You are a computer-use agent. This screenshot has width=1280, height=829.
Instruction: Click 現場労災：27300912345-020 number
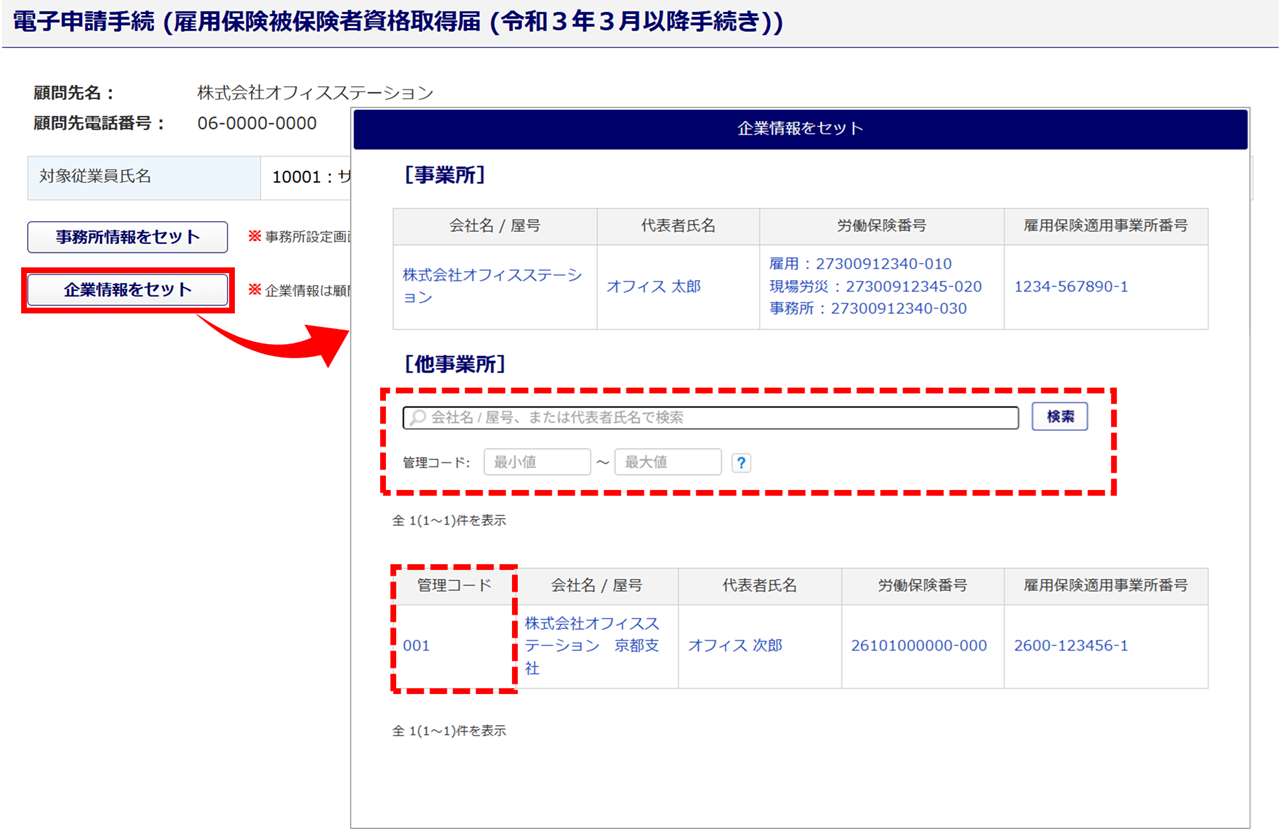click(x=875, y=286)
